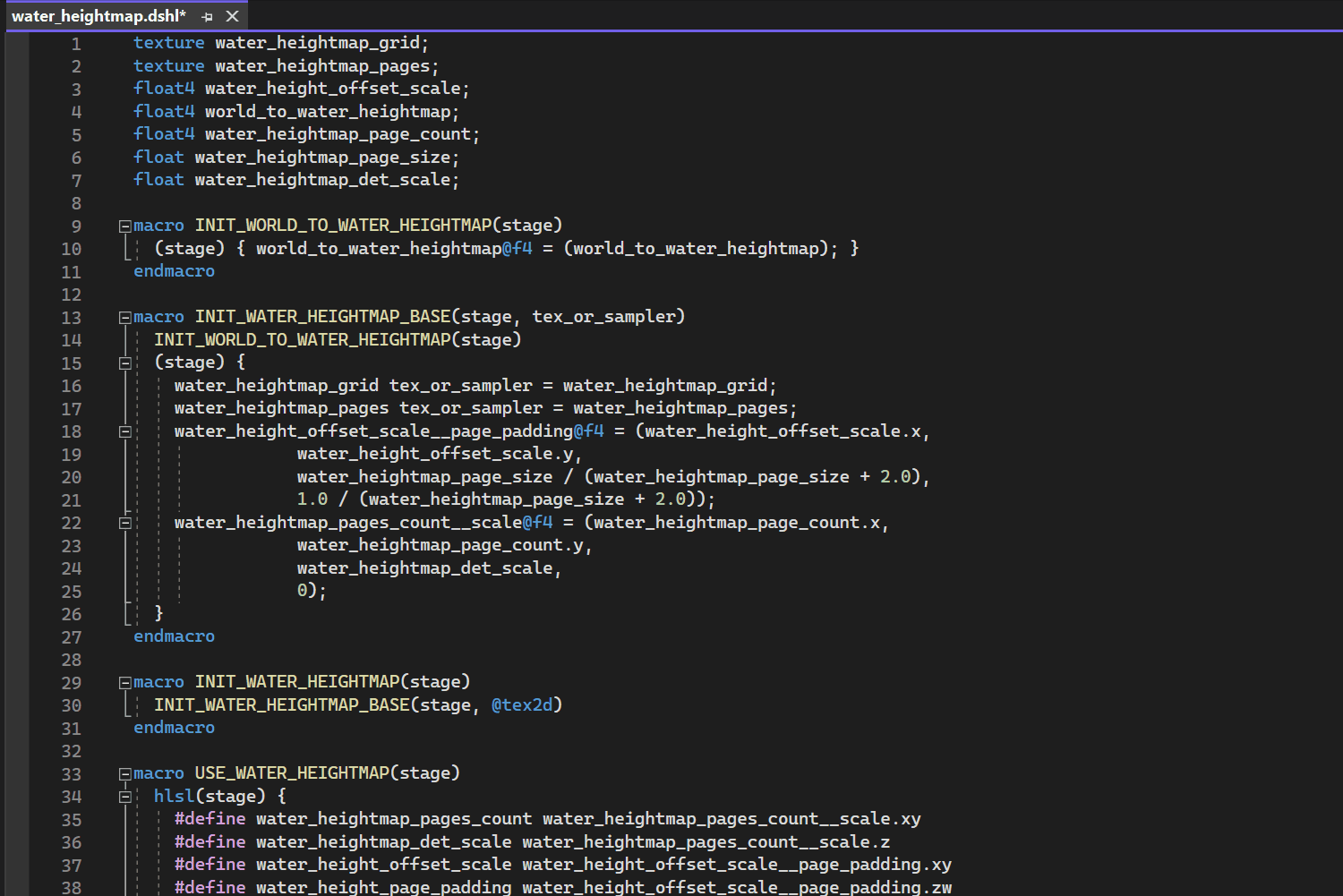Collapse the INIT_WORLD_TO_WATER_HEIGHTMAP macro fold
Image resolution: width=1343 pixels, height=896 pixels.
pyautogui.click(x=125, y=225)
